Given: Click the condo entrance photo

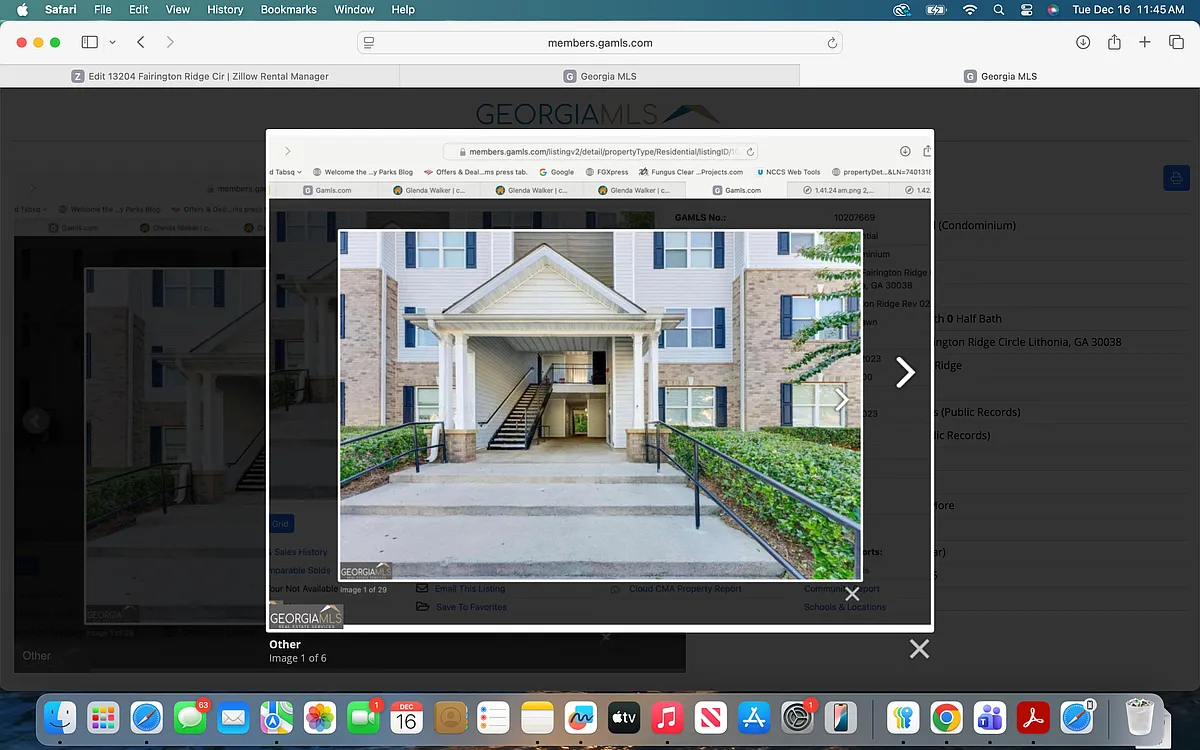Looking at the screenshot, I should (600, 405).
